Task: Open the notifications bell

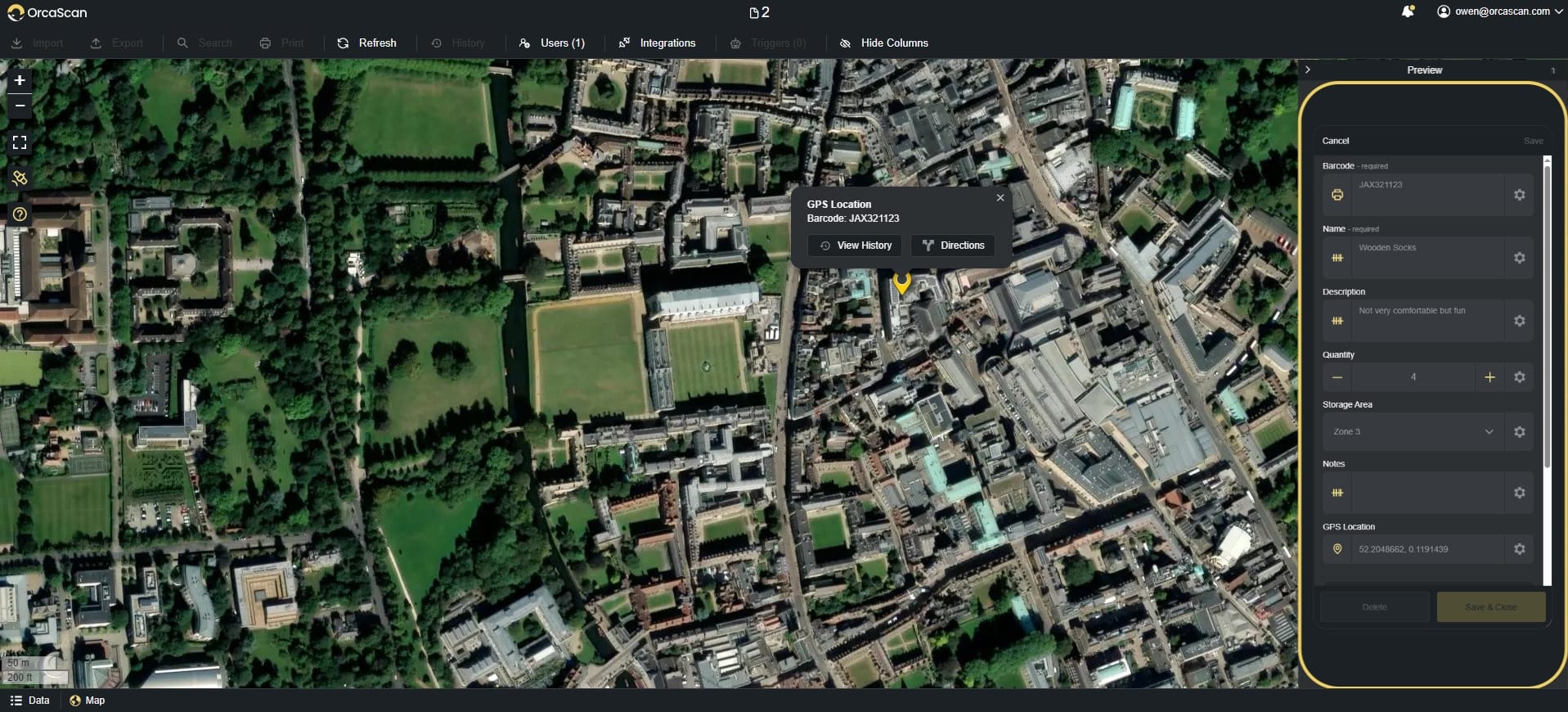Action: (x=1408, y=11)
